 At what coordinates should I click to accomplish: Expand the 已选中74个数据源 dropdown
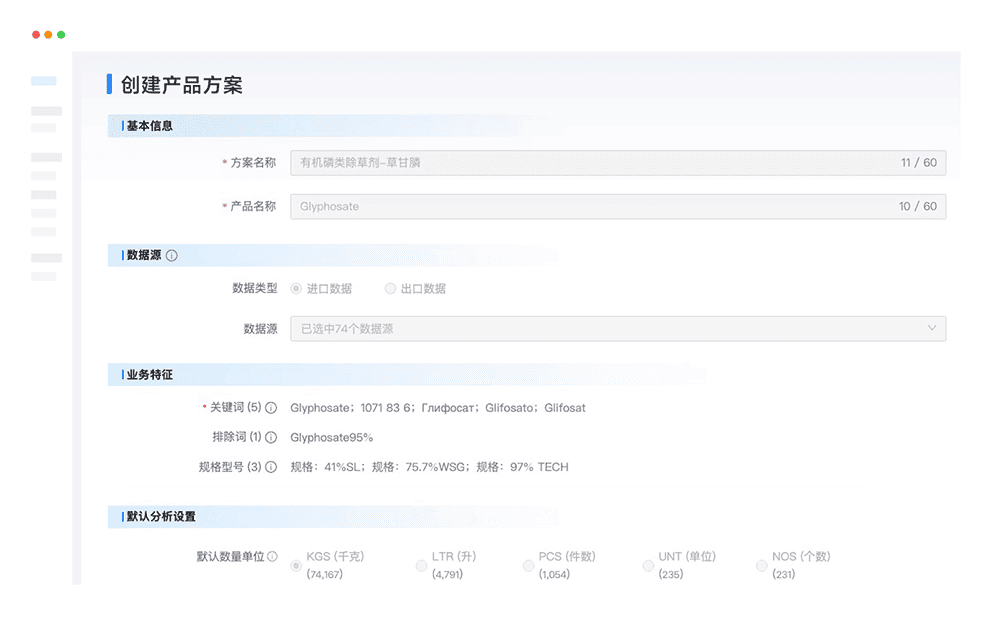coord(617,328)
